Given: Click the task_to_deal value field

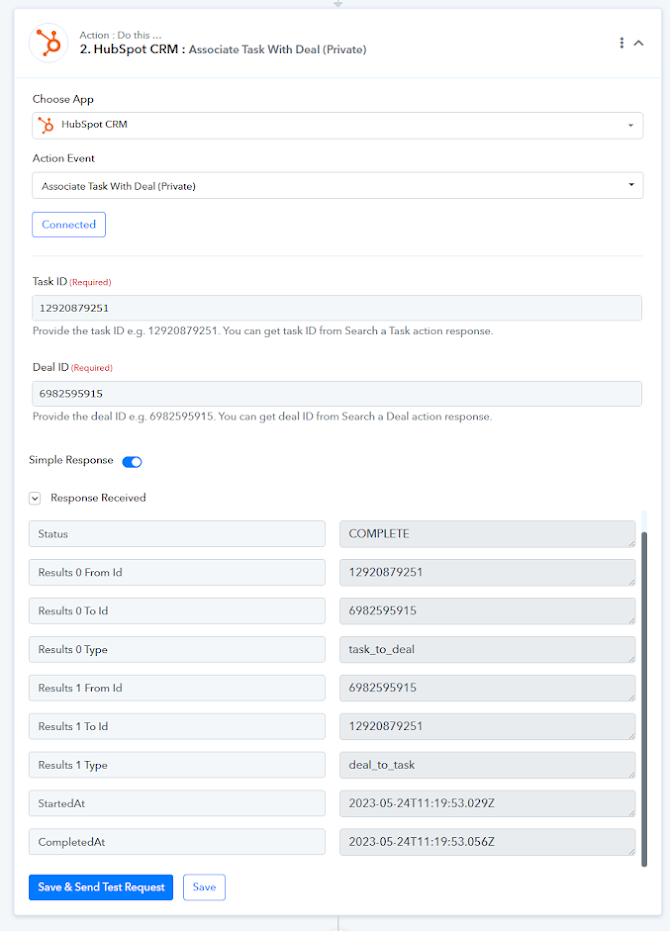Looking at the screenshot, I should tap(487, 649).
